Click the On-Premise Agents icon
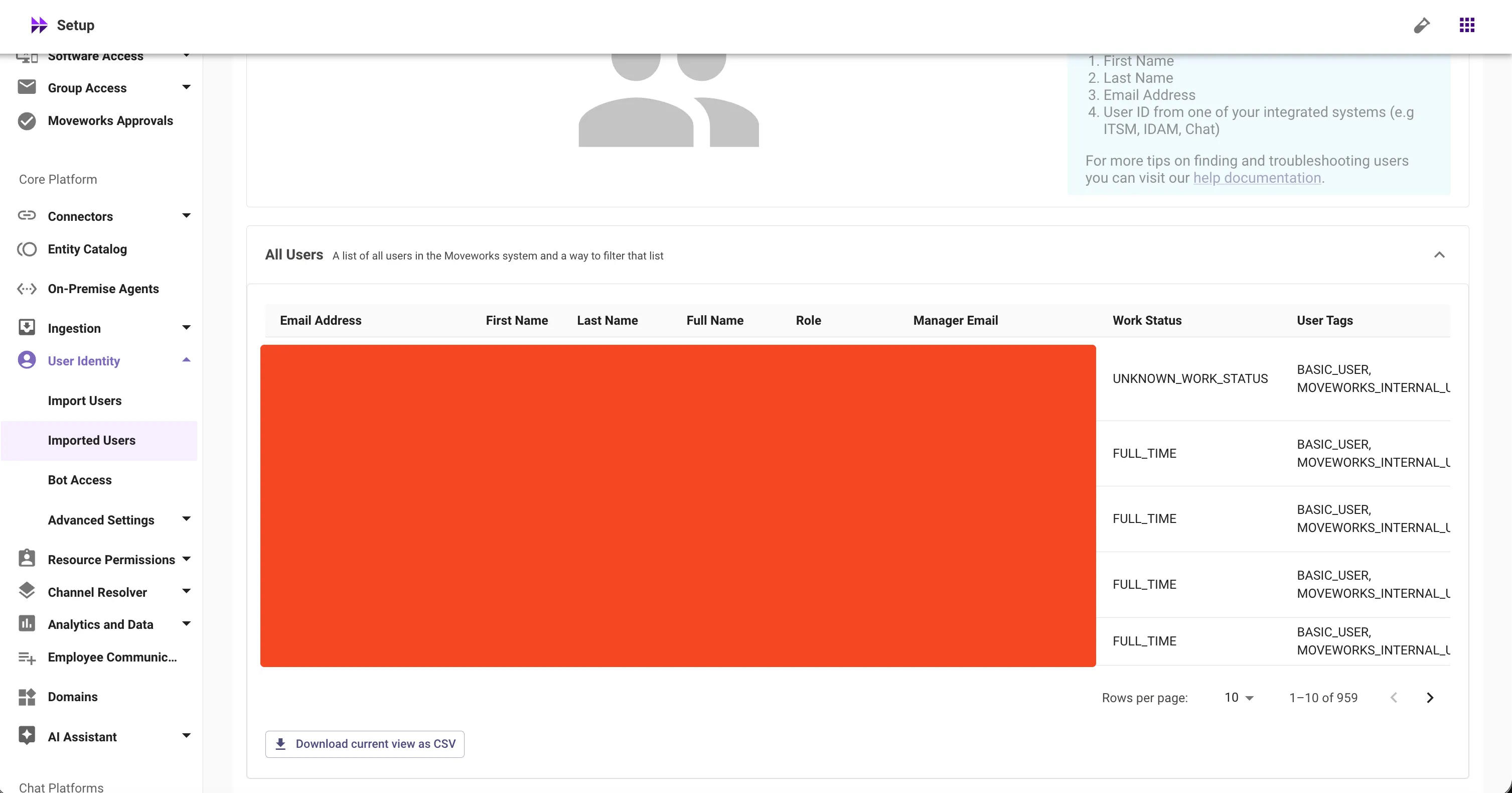1512x793 pixels. (27, 289)
